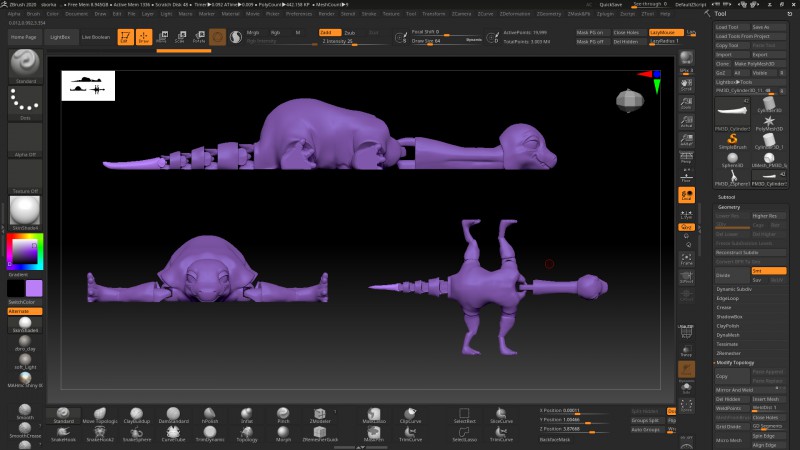The height and width of the screenshot is (450, 800).
Task: Expand the Dynamic Subdiv section
Action: [734, 289]
